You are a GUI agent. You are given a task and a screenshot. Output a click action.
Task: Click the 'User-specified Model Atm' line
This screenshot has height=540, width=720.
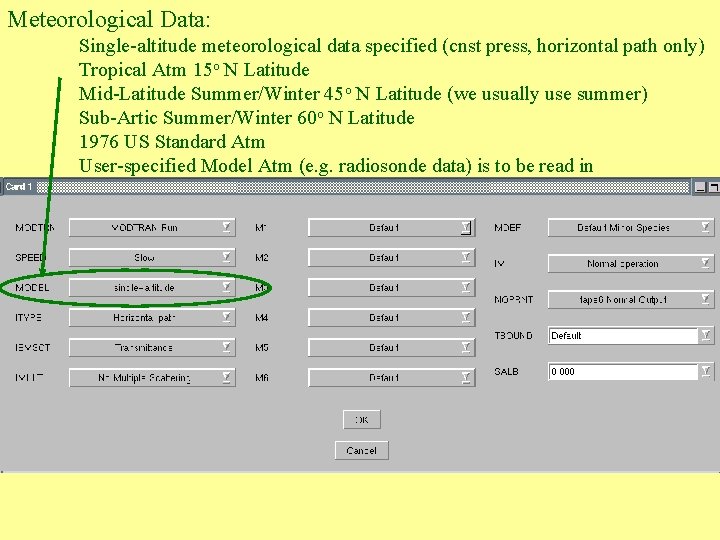tap(336, 166)
